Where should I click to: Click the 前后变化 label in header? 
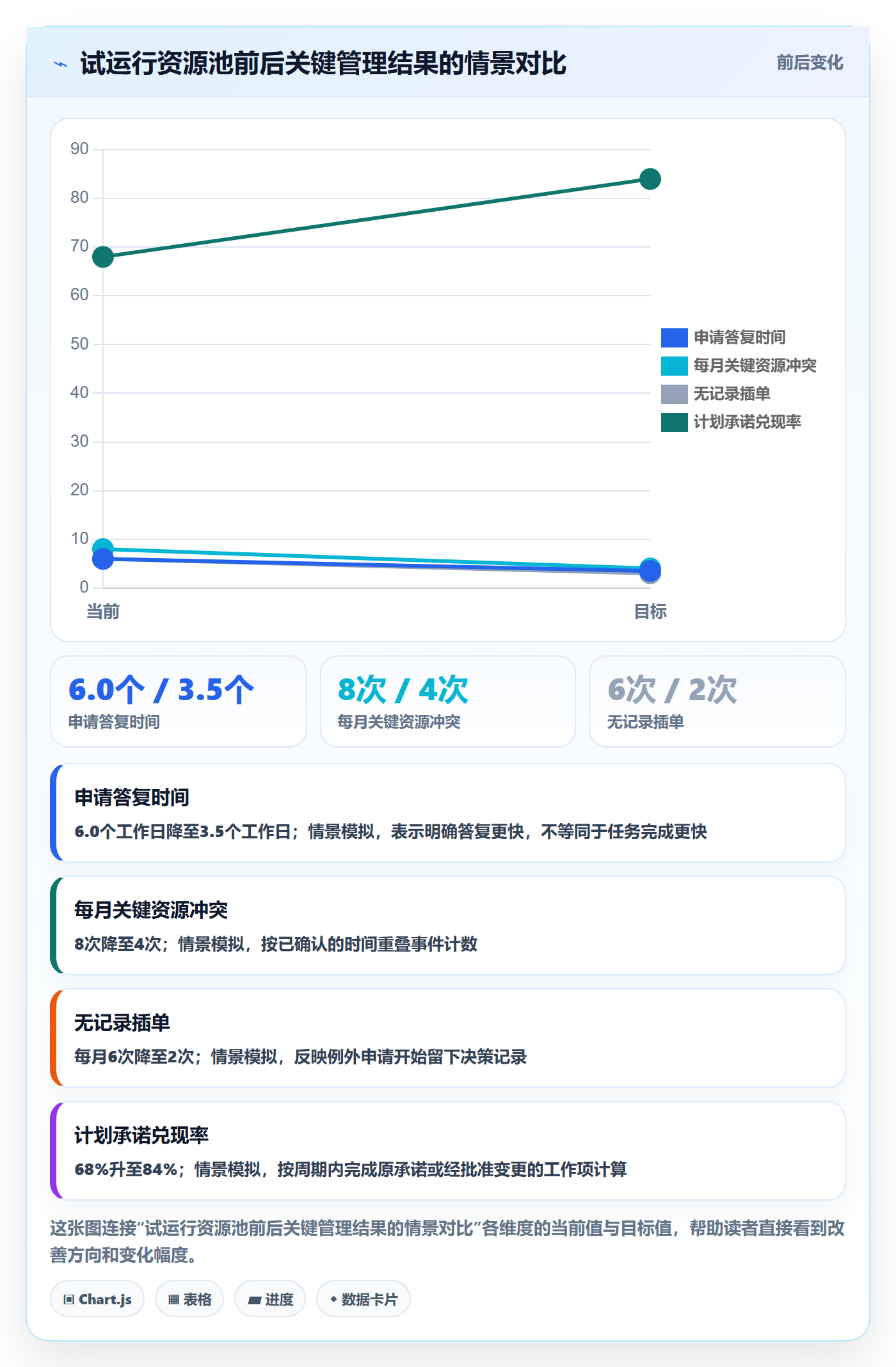click(810, 63)
